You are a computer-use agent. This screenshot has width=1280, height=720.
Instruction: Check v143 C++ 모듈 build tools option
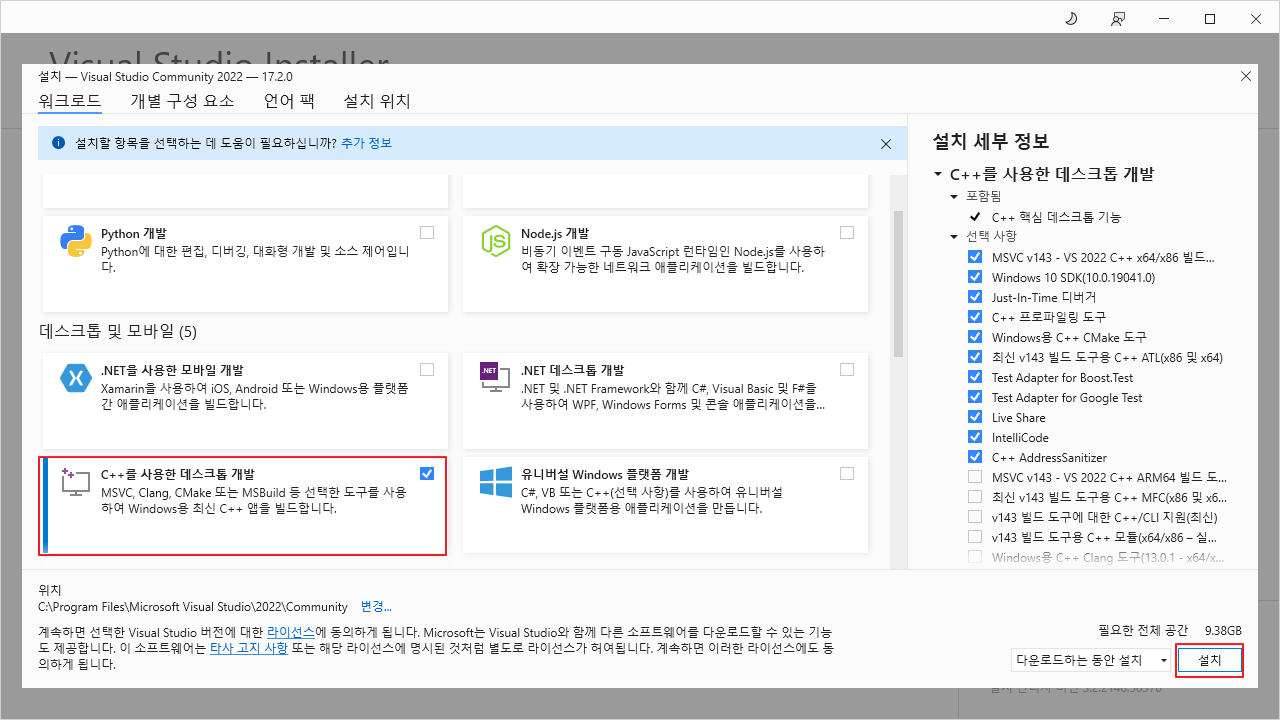pos(975,537)
